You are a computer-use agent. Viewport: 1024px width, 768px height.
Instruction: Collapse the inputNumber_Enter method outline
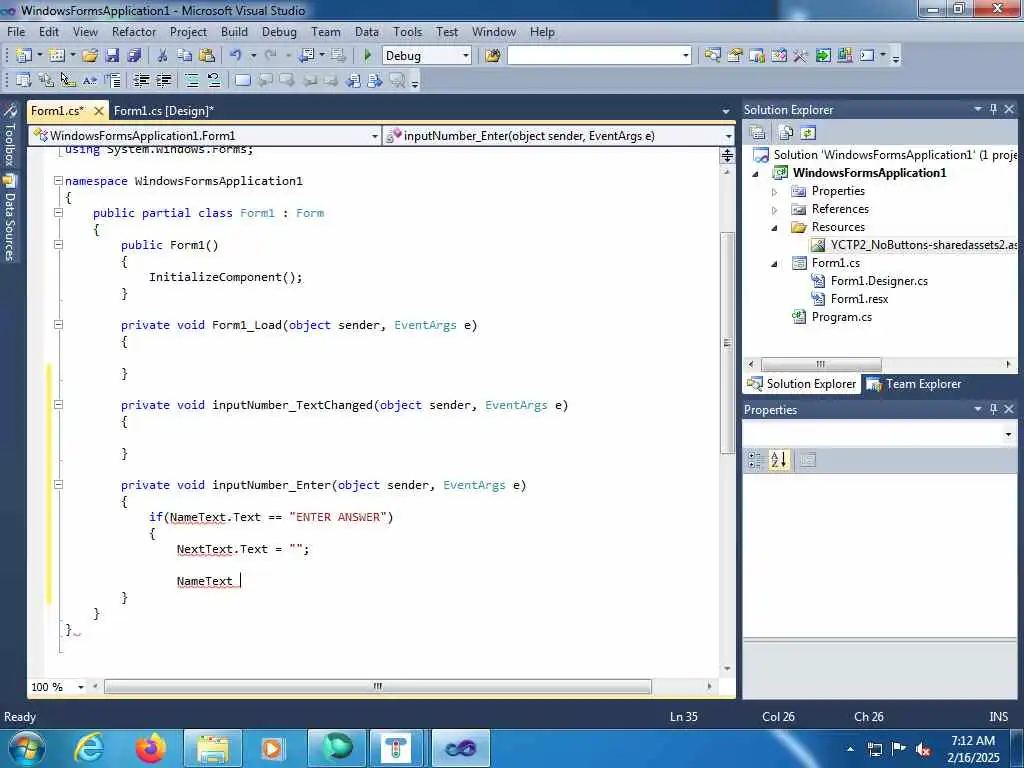click(x=58, y=485)
